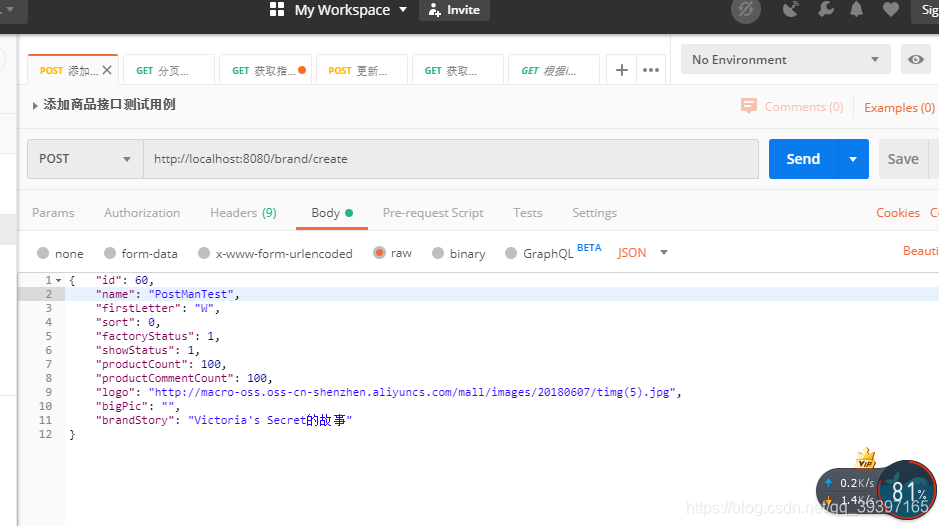Viewport: 939px width, 526px height.
Task: Open the Cookies link
Action: pyautogui.click(x=898, y=213)
